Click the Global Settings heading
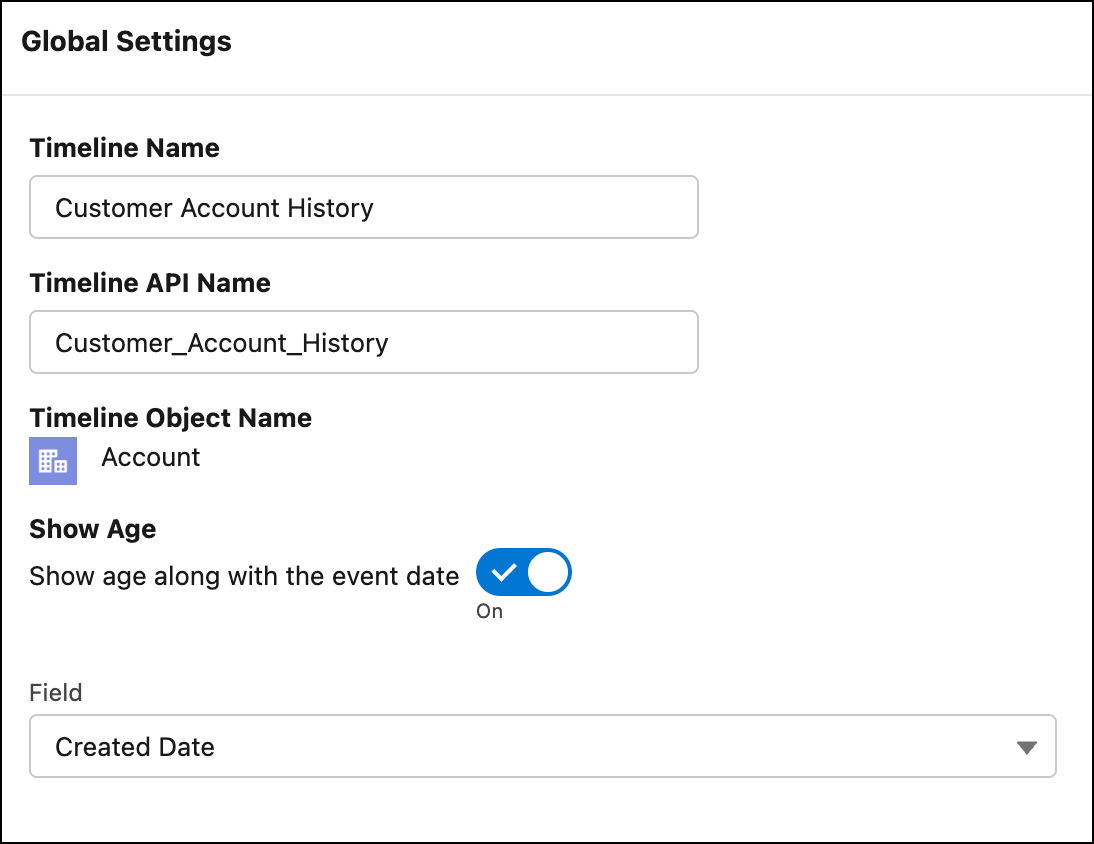This screenshot has width=1094, height=844. pyautogui.click(x=128, y=41)
